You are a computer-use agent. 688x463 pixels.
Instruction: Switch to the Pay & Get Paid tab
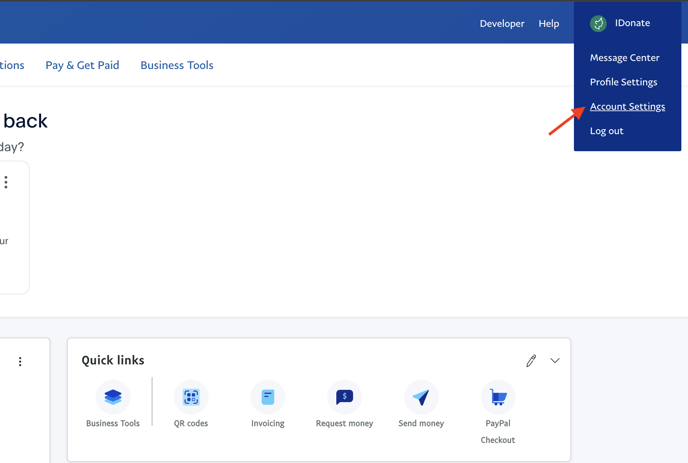pyautogui.click(x=82, y=65)
